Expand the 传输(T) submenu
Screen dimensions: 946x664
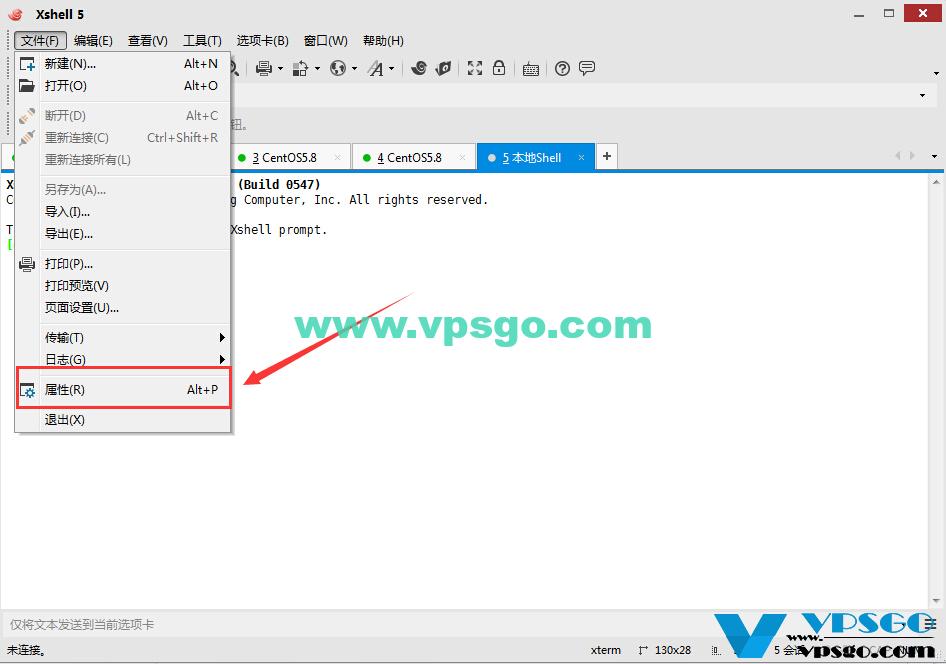point(123,338)
